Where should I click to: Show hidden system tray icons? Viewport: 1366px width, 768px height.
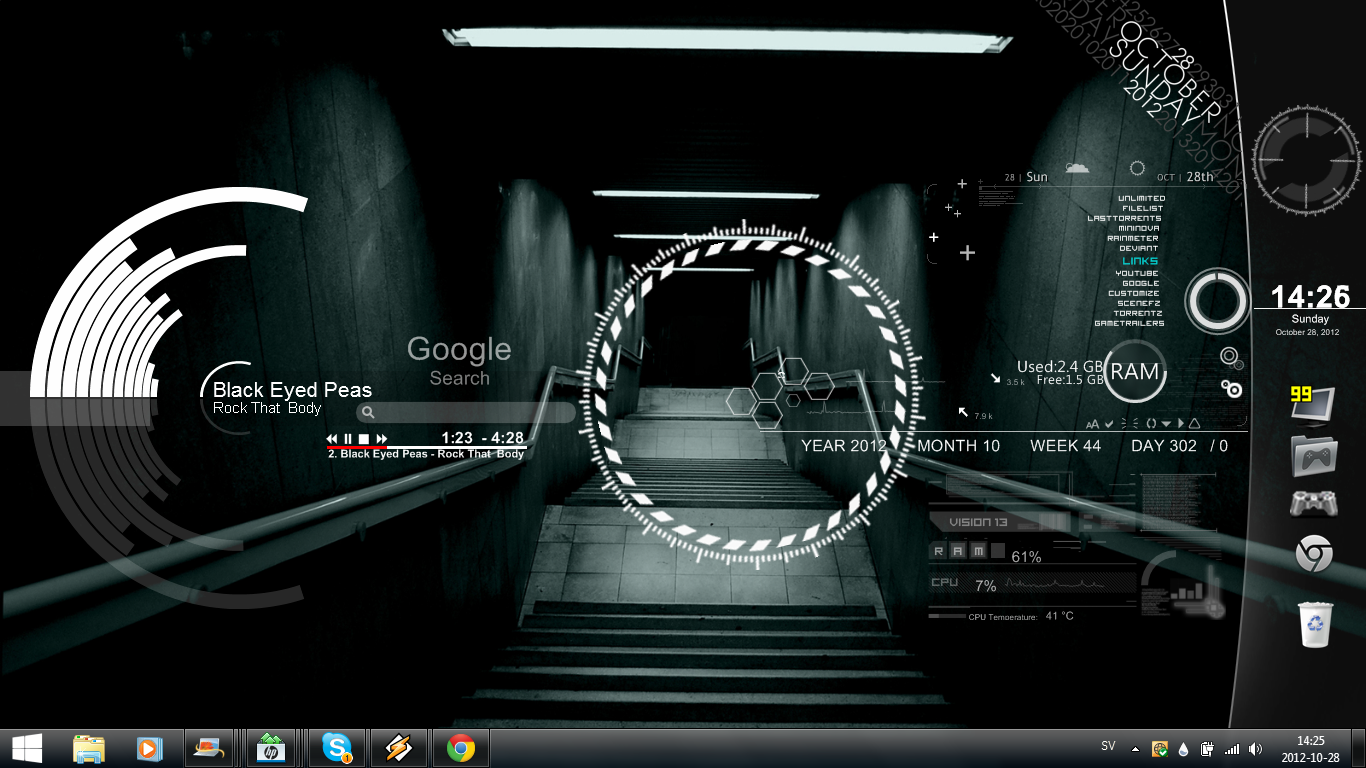click(1135, 749)
